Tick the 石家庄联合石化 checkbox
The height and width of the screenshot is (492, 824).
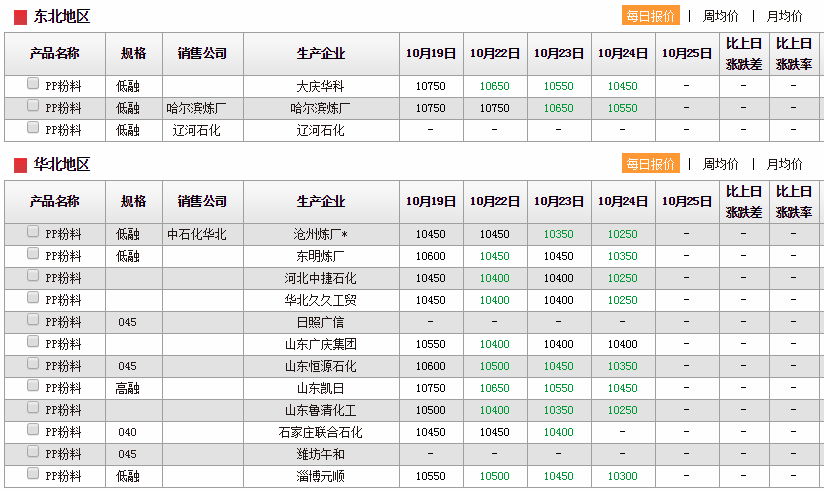(33, 429)
